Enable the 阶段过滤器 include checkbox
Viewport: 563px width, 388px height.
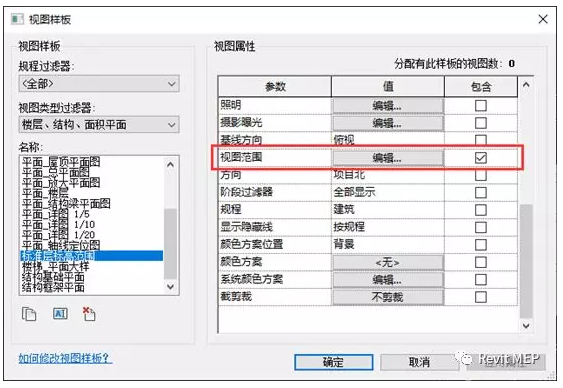(x=481, y=192)
